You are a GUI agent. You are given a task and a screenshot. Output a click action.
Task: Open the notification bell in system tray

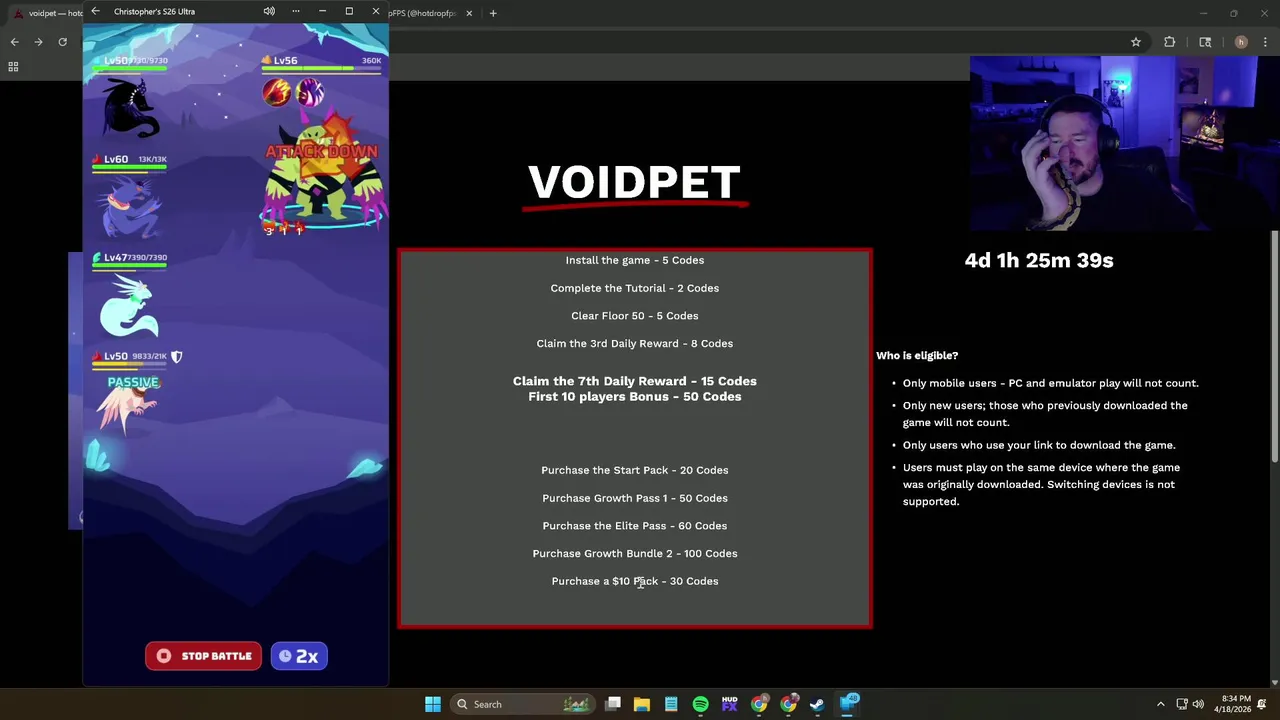coord(1263,704)
